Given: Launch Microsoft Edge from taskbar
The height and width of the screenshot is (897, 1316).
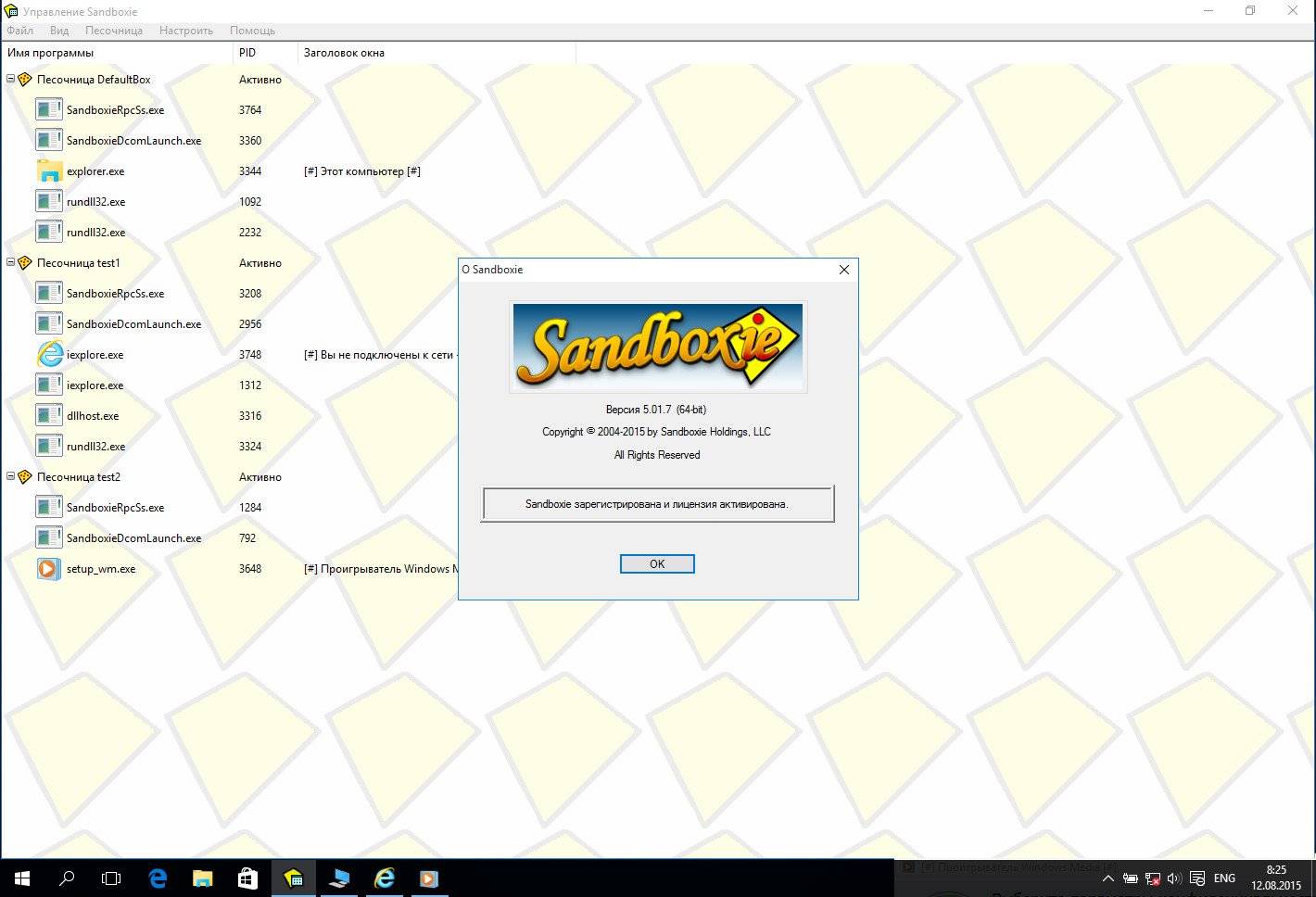Looking at the screenshot, I should [158, 878].
